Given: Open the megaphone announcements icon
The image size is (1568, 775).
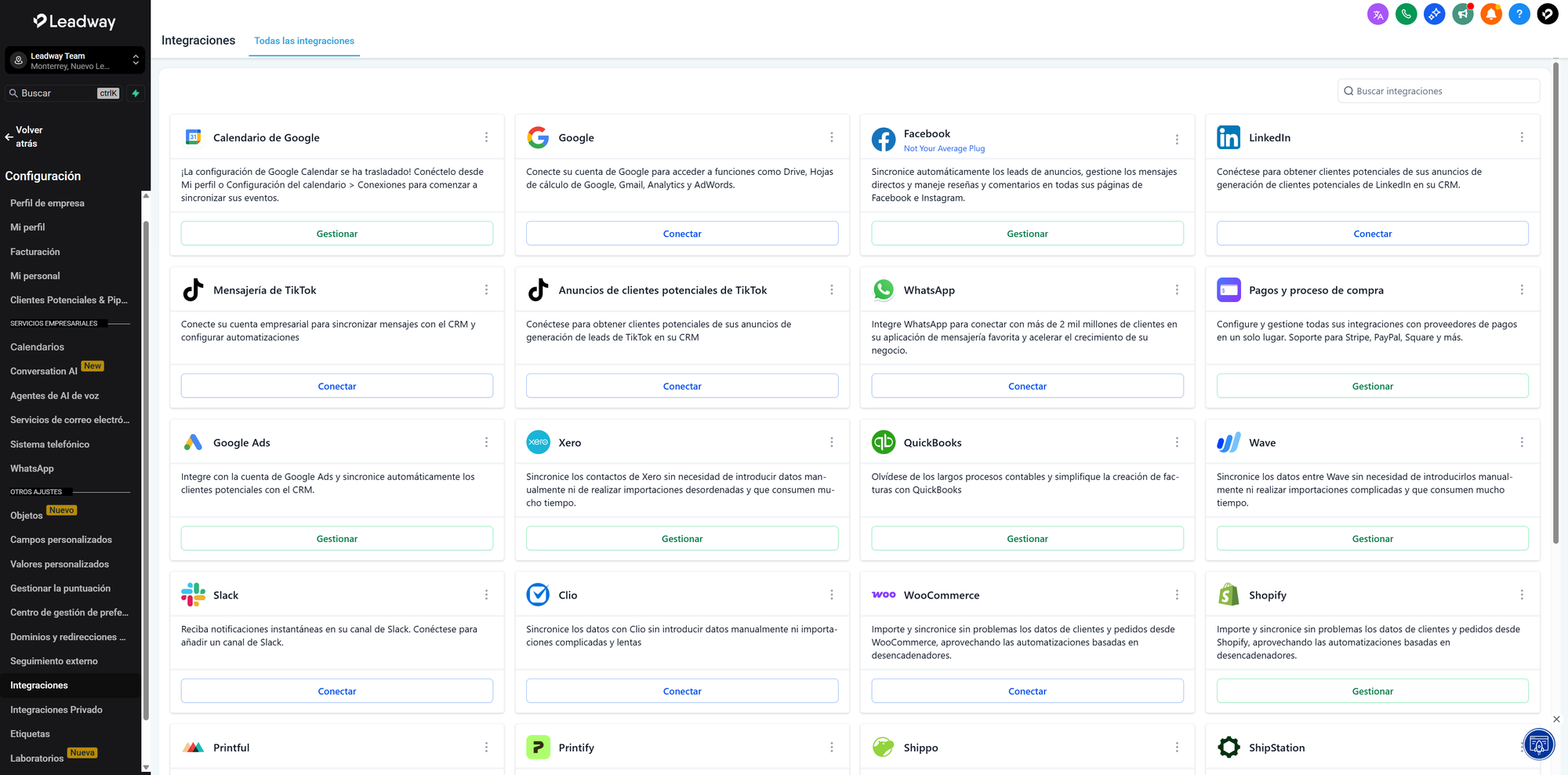Looking at the screenshot, I should pos(1462,14).
